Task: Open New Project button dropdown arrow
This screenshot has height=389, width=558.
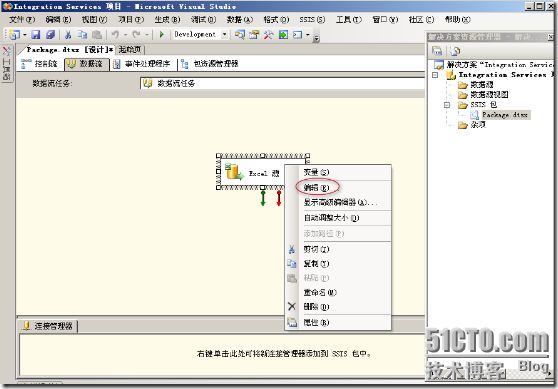Action: (x=25, y=35)
